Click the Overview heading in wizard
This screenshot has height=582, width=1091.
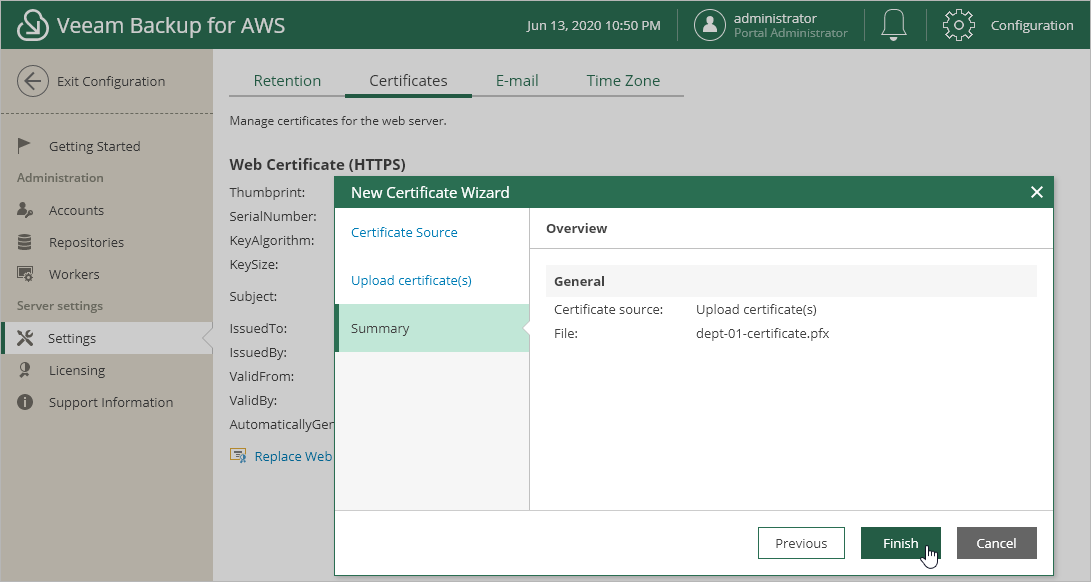point(577,228)
